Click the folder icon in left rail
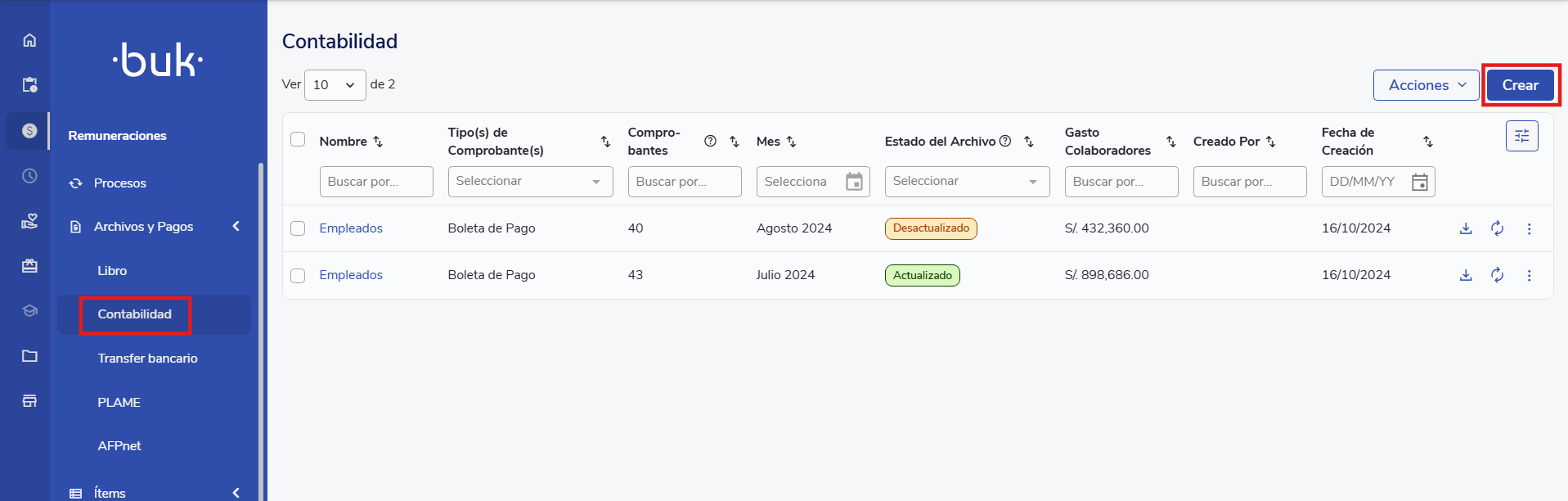 pos(29,356)
